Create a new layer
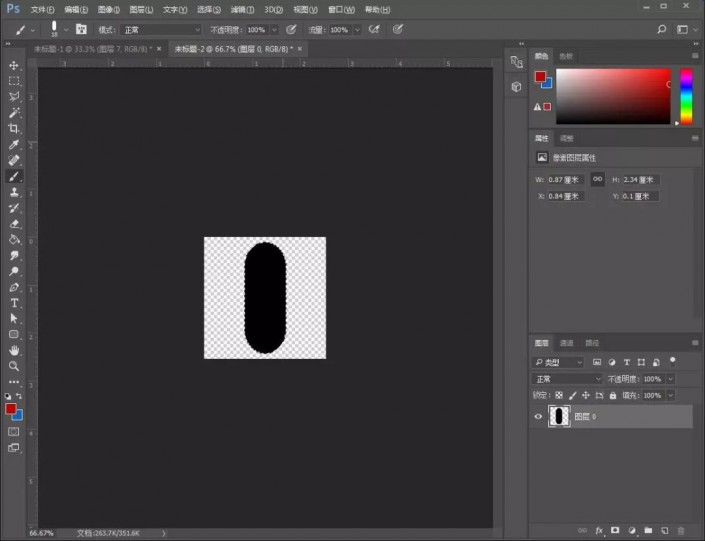 click(x=665, y=531)
